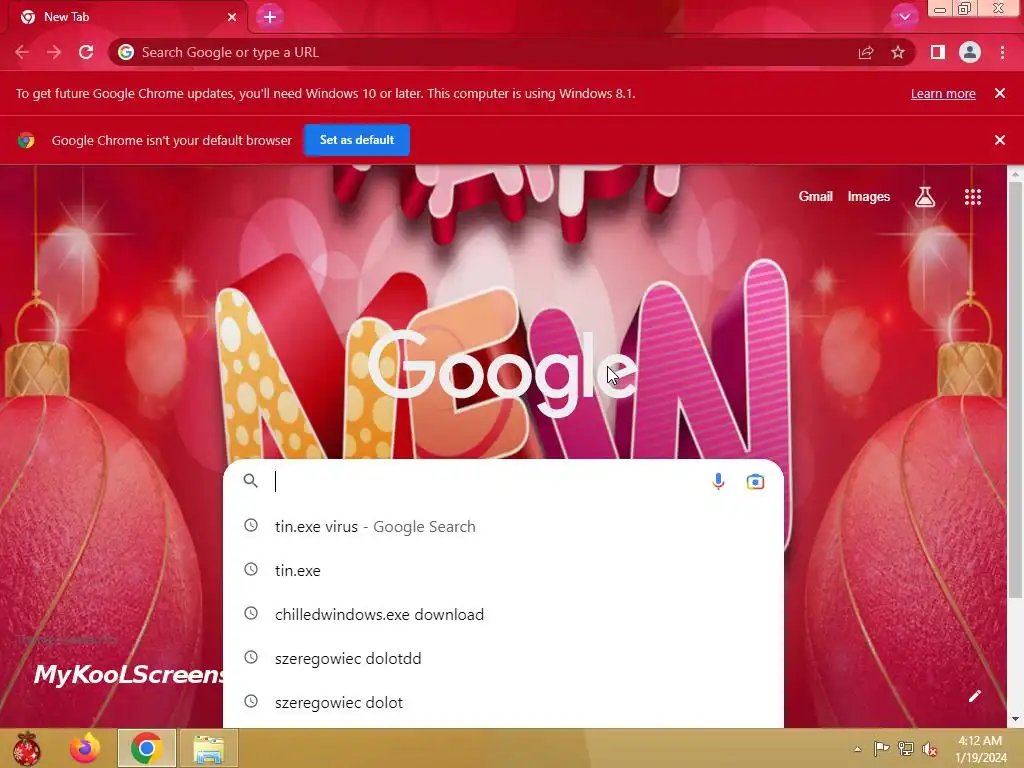Click clock icon beside chilledwindows.exe download
1024x768 pixels.
point(251,613)
